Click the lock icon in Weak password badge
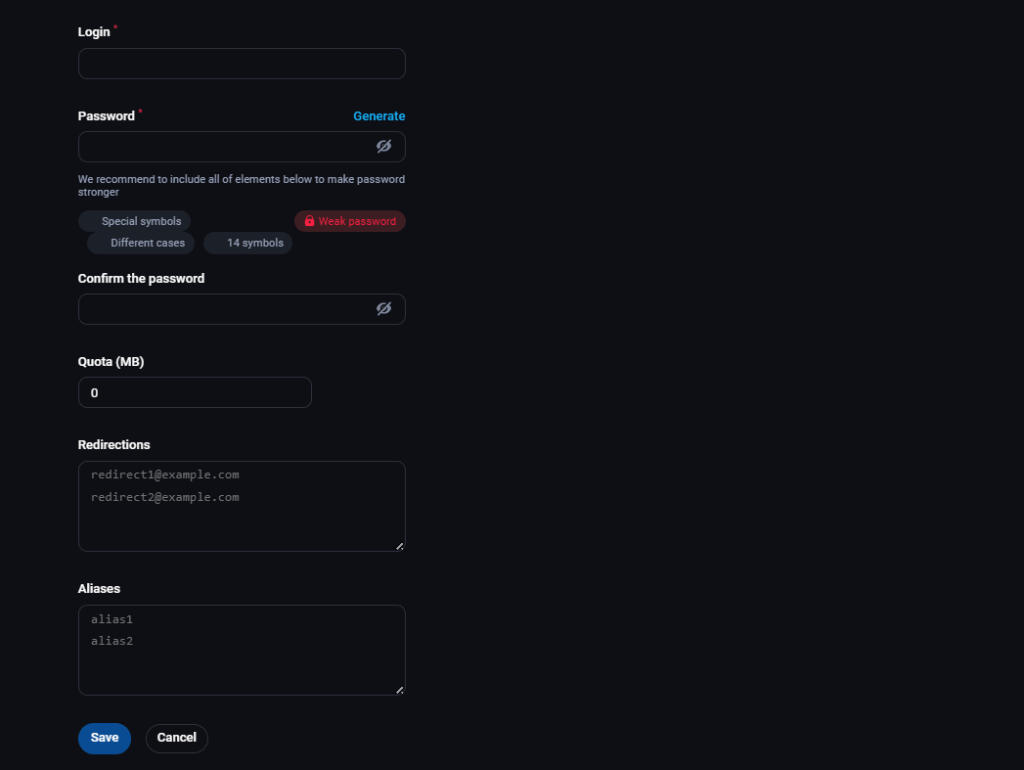 (x=310, y=221)
